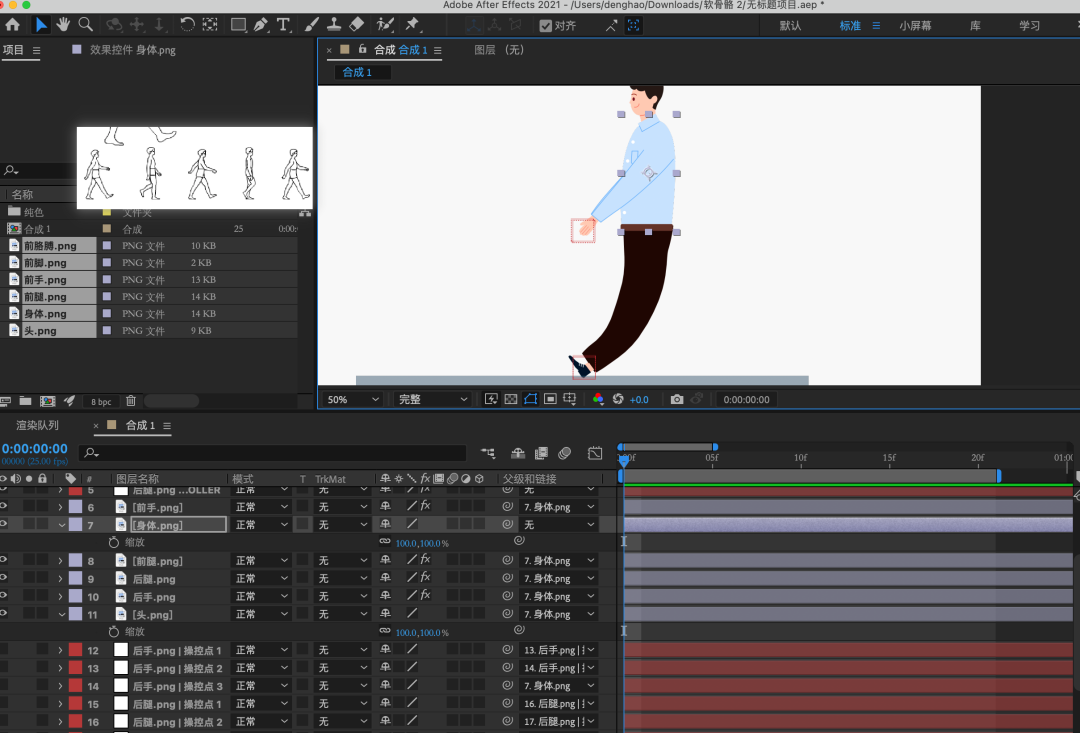This screenshot has width=1080, height=733.
Task: Uncheck the 对齐 snapping checkbox
Action: (x=545, y=25)
